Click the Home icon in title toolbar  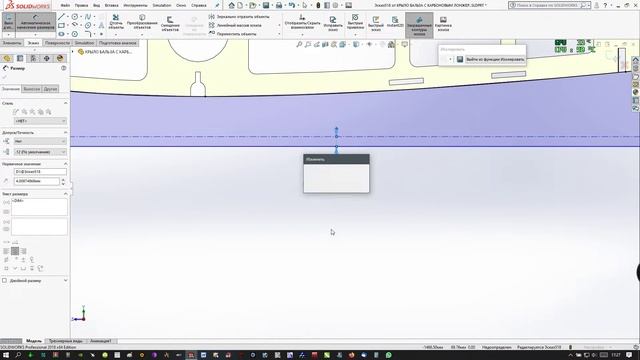pos(231,5)
